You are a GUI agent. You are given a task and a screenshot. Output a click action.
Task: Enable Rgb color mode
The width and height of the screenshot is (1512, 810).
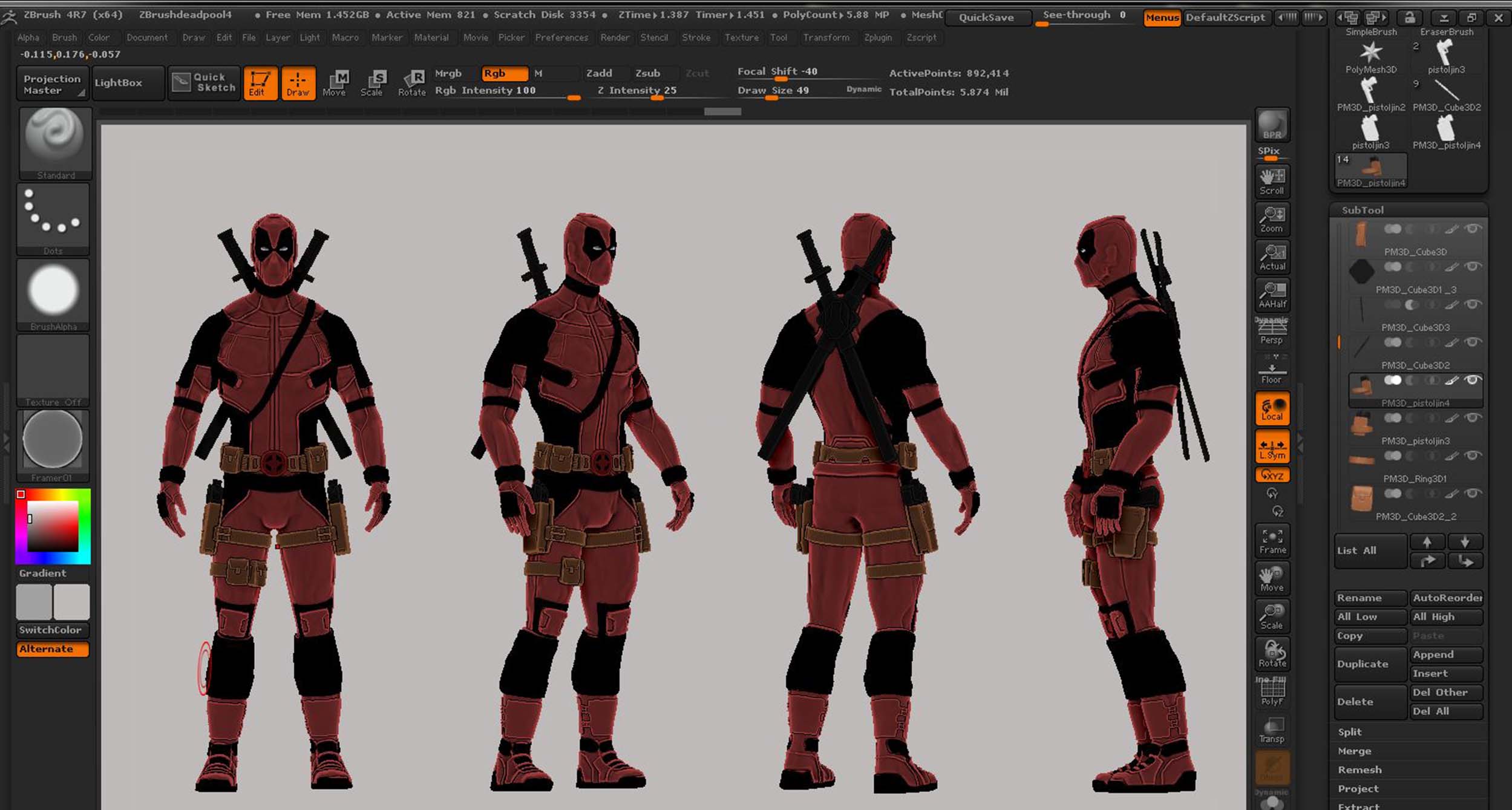[505, 74]
